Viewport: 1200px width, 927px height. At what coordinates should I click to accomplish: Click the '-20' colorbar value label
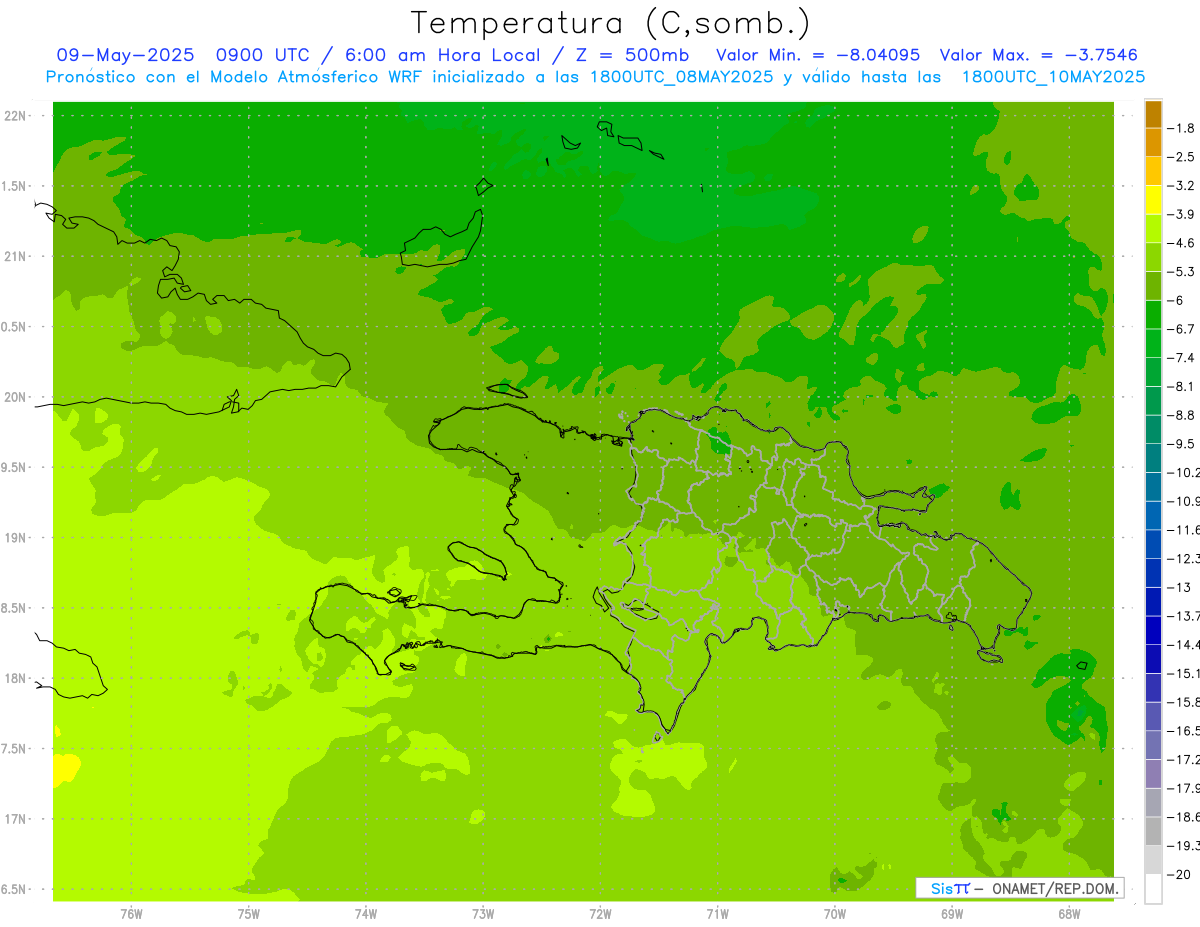1178,875
